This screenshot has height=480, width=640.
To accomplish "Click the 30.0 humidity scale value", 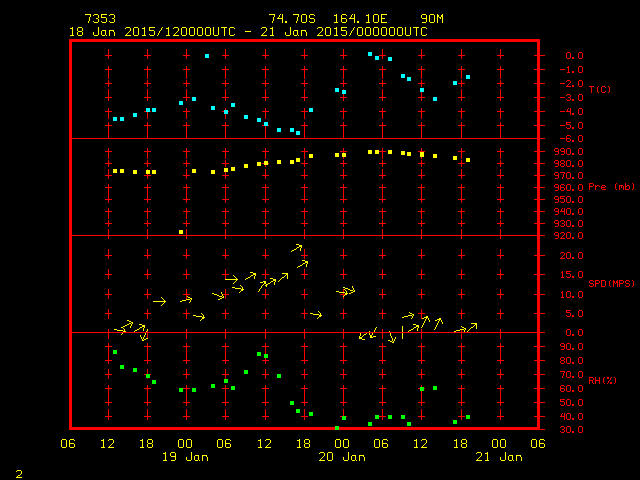I will (x=568, y=430).
